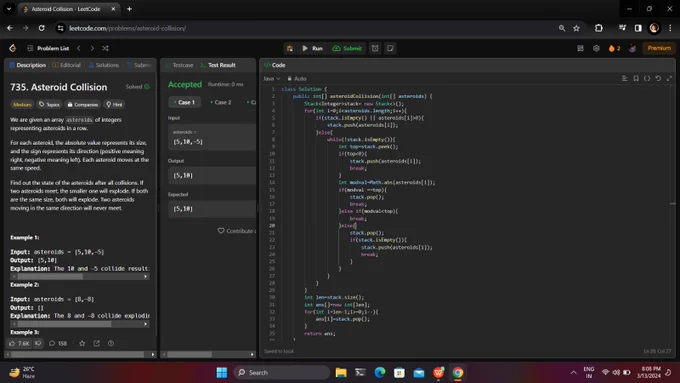Viewport: 680px width, 383px height.
Task: Run the code
Action: coord(313,48)
